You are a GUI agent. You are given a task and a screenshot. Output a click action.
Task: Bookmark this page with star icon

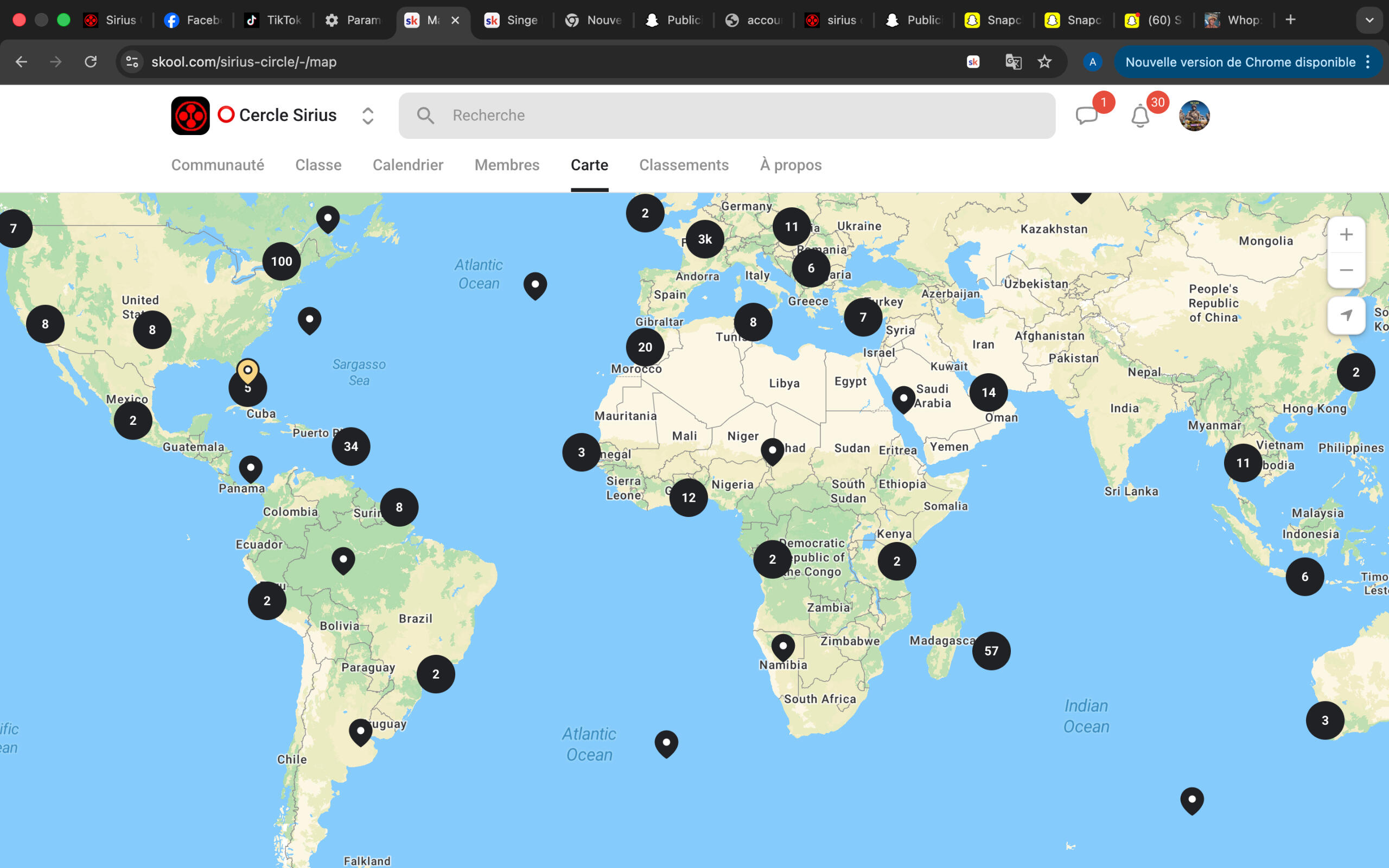(x=1044, y=62)
